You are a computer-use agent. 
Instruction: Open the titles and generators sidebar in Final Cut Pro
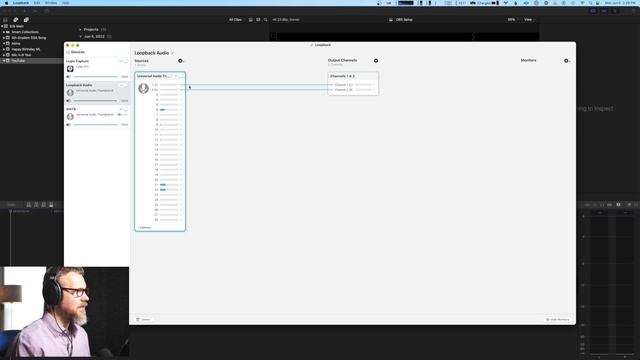click(26, 20)
